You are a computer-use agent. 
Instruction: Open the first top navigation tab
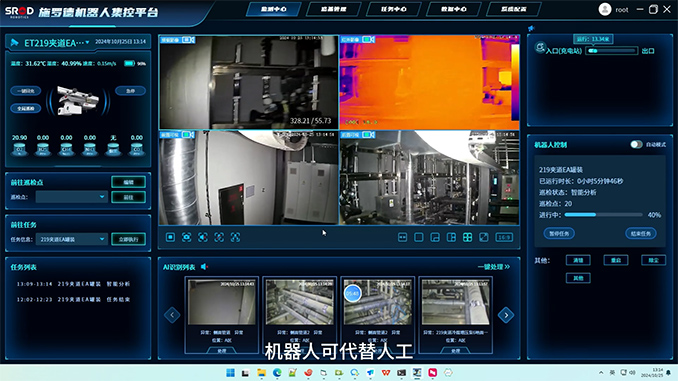point(273,9)
